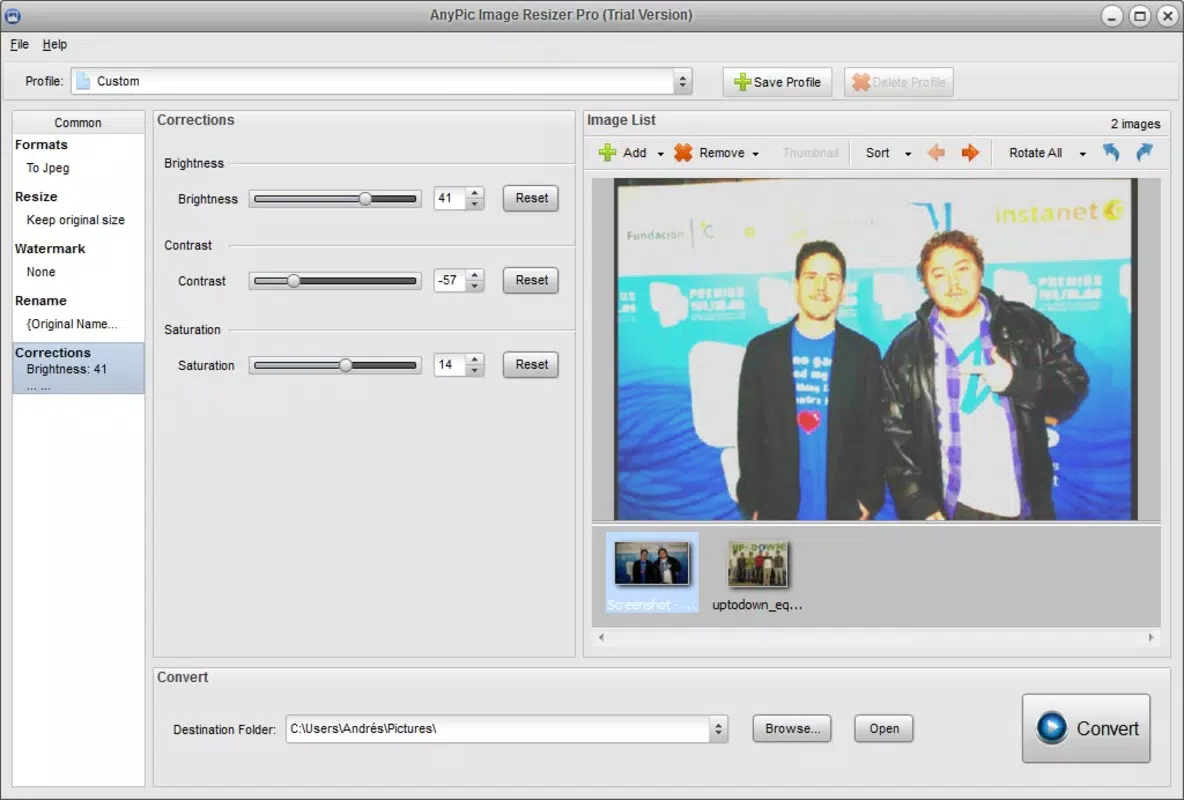The image size is (1184, 800).
Task: Decrease Contrast with stepper down arrow
Action: point(474,286)
